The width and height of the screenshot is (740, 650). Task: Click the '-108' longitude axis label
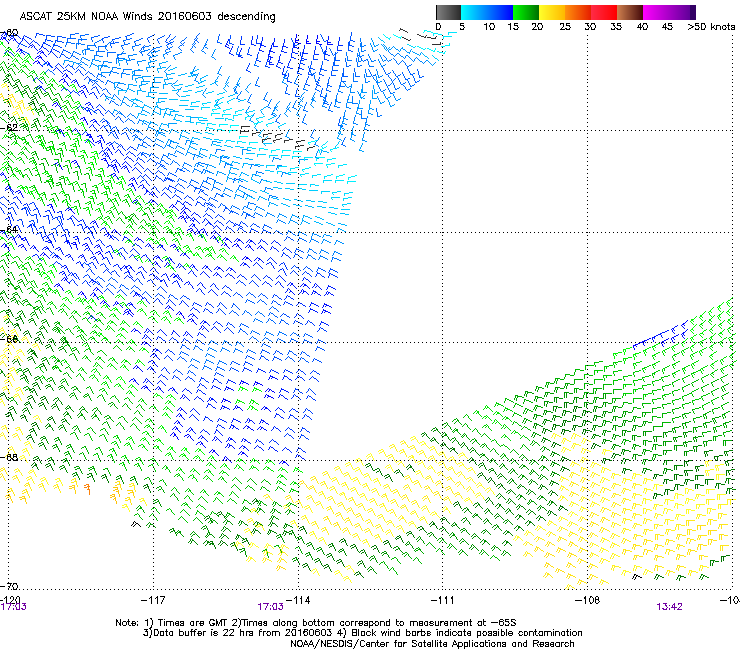(587, 600)
